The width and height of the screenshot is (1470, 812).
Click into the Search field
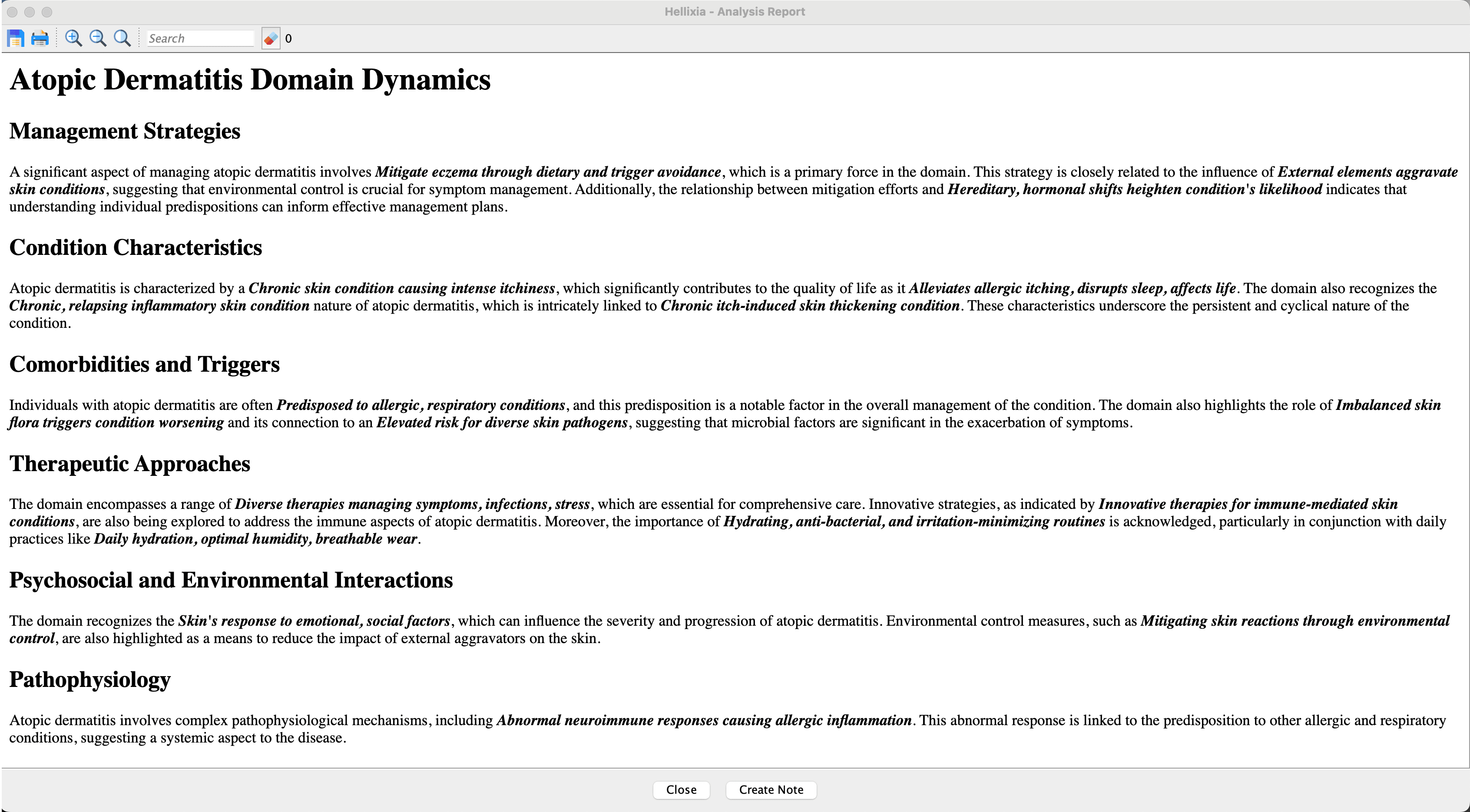click(200, 38)
